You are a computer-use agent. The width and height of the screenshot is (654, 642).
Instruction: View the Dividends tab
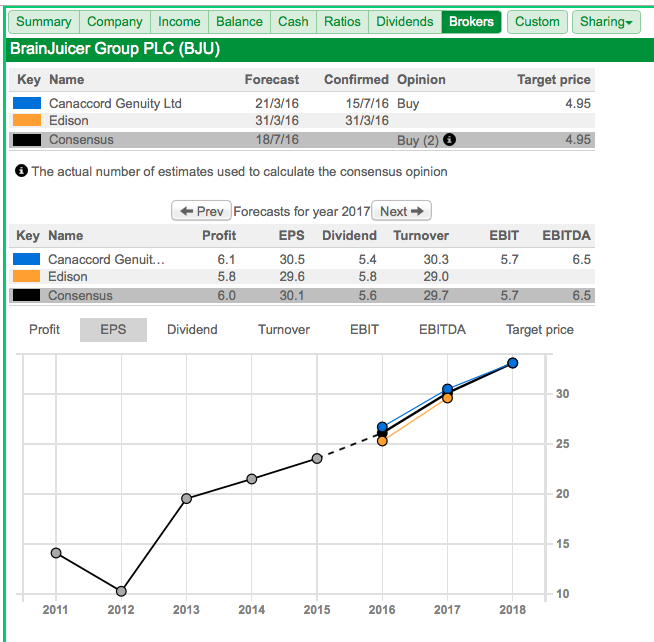click(405, 22)
